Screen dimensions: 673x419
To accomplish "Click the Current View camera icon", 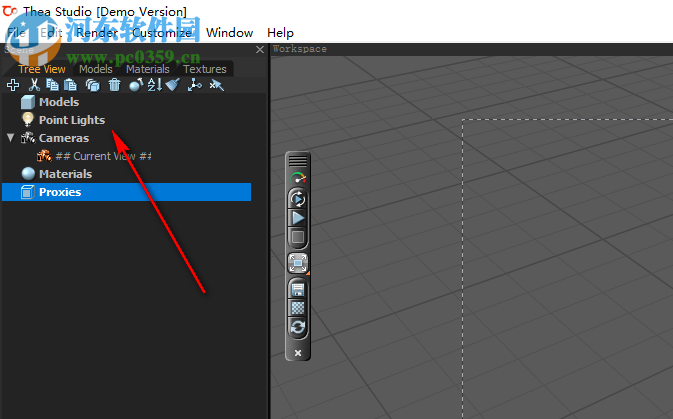I will point(44,155).
